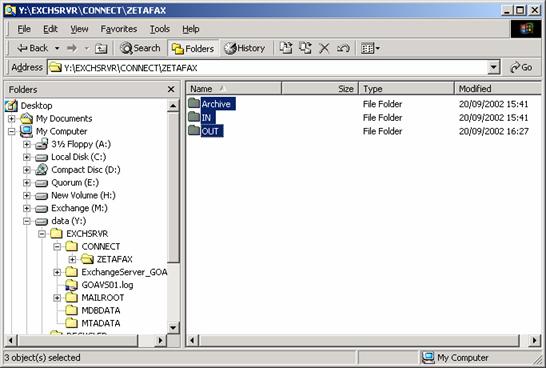Click file list horizontal scroll right arrow
Viewport: 546px width, 368px height.
pos(534,340)
